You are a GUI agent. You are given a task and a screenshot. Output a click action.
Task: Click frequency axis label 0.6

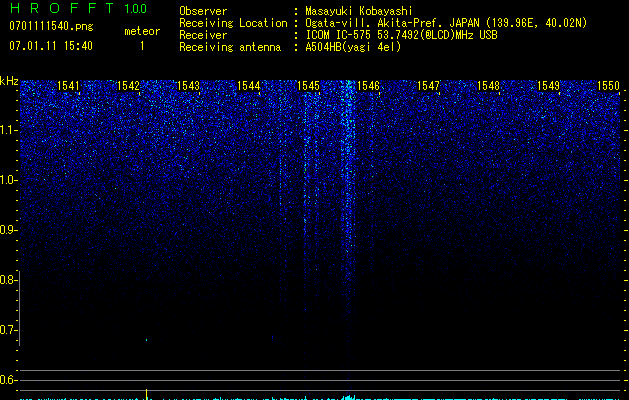click(x=9, y=380)
